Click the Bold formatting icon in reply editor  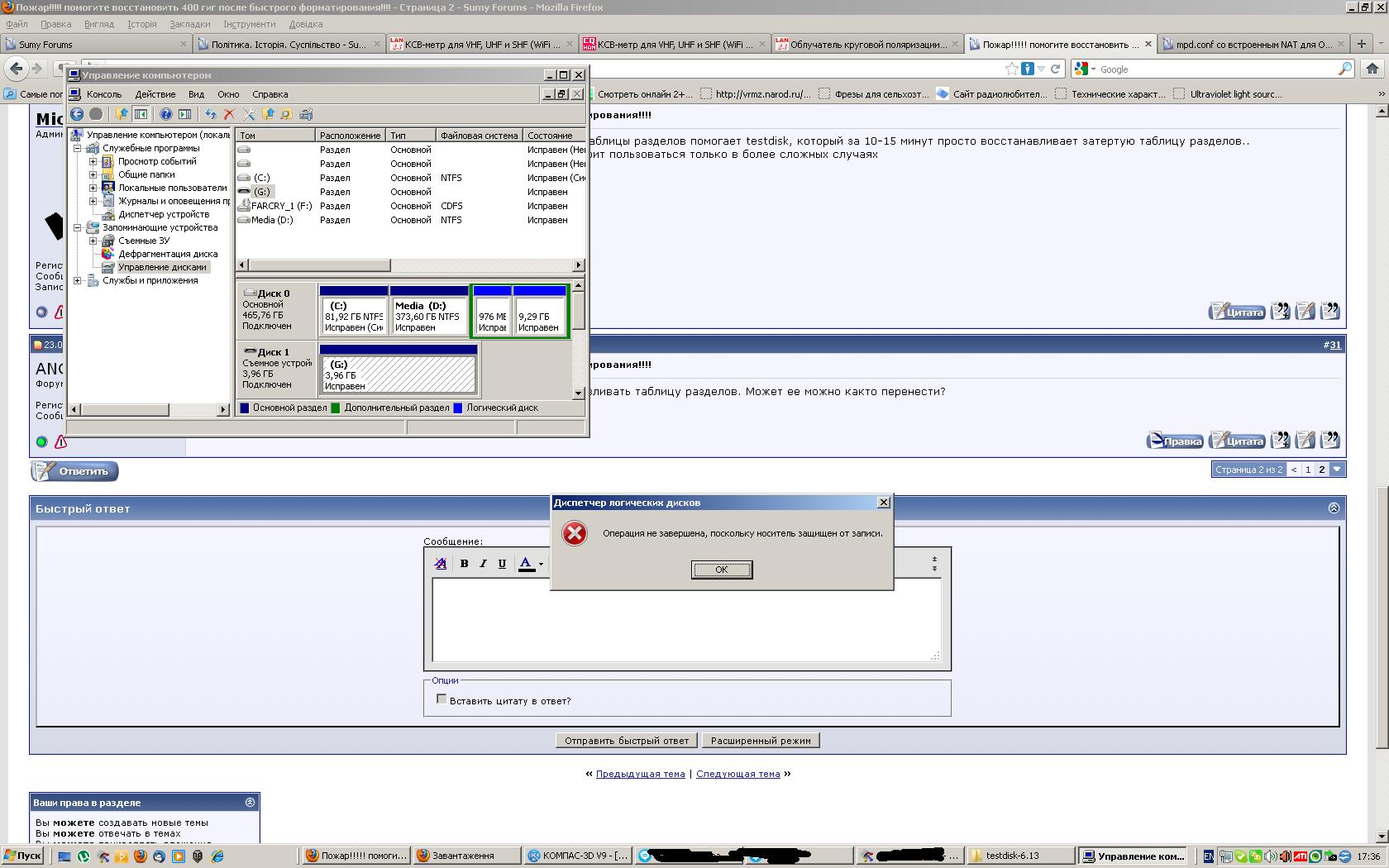pyautogui.click(x=464, y=564)
